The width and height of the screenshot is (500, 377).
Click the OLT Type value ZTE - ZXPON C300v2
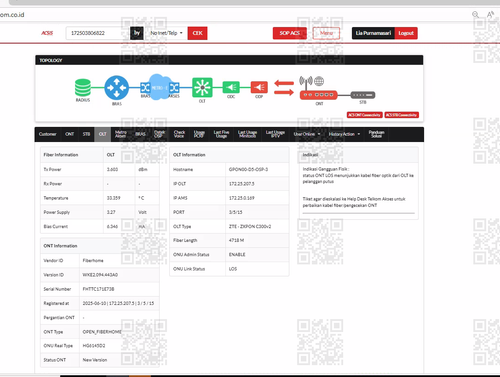(x=250, y=226)
